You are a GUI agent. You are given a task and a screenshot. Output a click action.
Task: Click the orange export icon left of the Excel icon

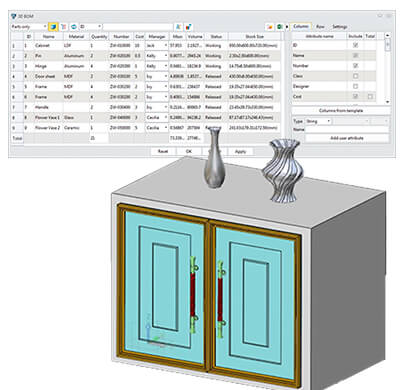pyautogui.click(x=270, y=27)
